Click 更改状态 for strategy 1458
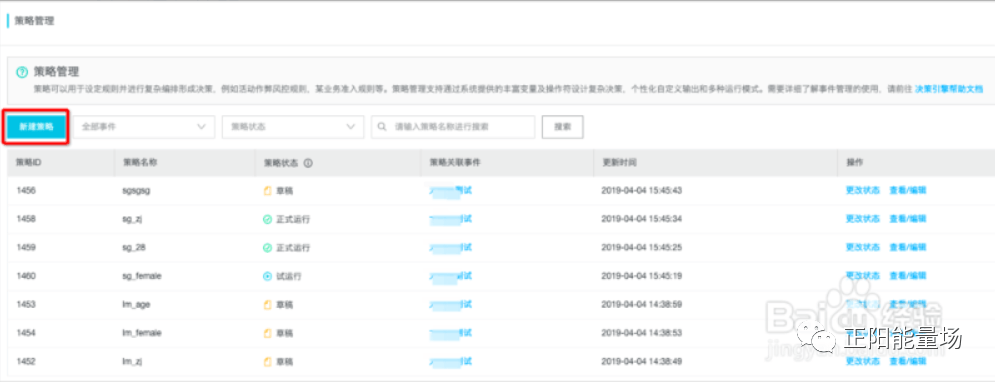Screen dimensions: 995x382 [x=862, y=219]
